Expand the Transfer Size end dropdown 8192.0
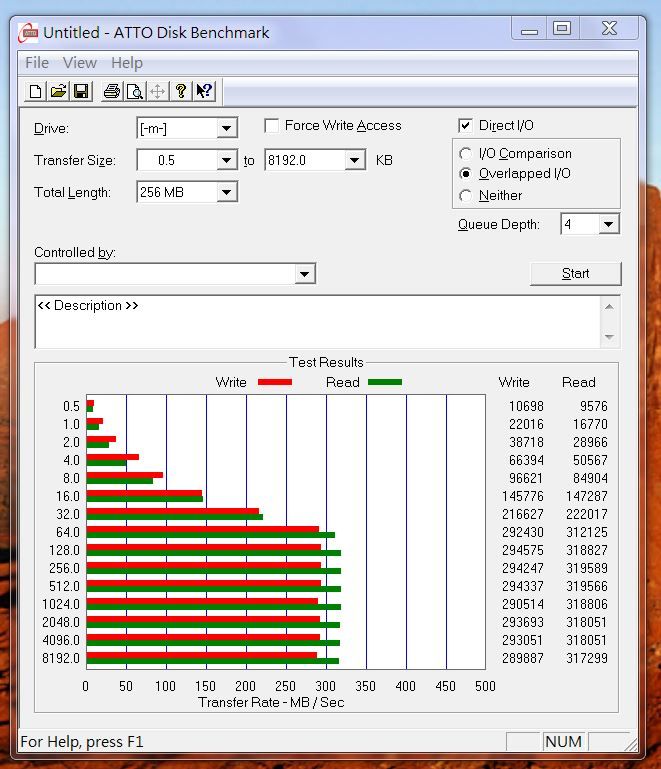The width and height of the screenshot is (661, 769). click(x=354, y=160)
